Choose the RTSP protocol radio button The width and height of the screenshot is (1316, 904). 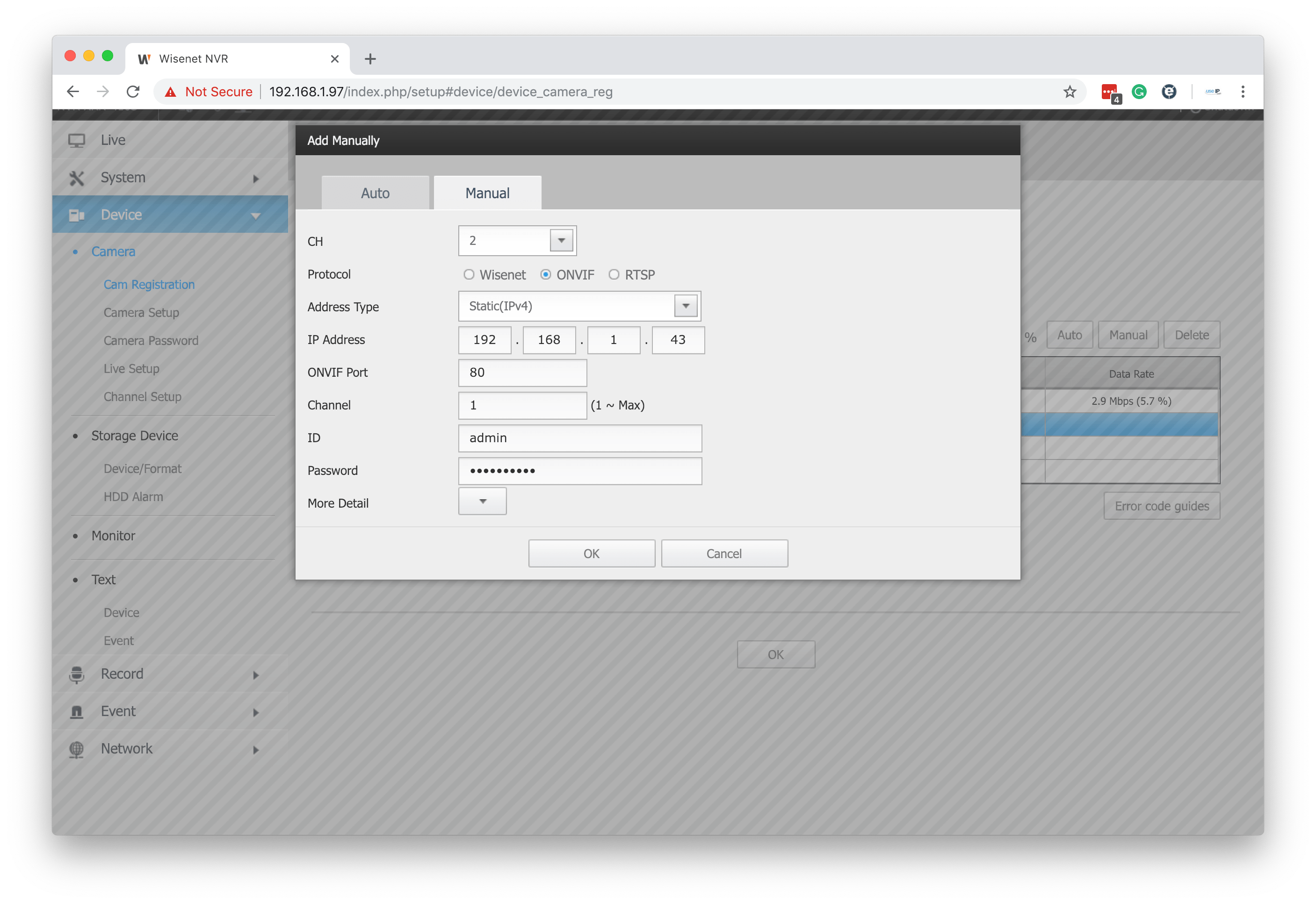coord(614,275)
